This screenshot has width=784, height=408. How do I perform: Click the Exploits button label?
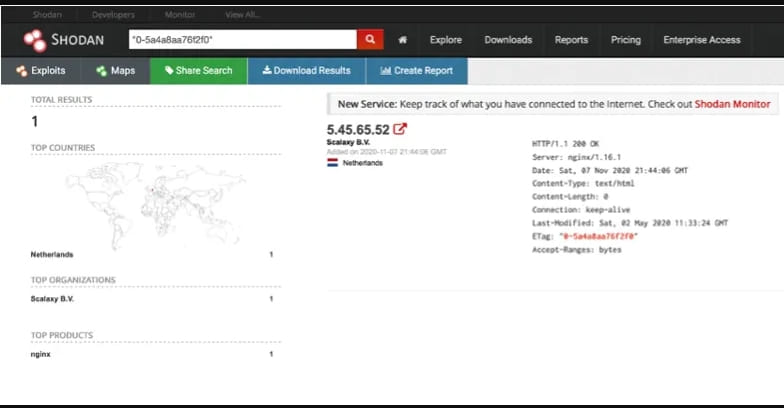(x=48, y=71)
